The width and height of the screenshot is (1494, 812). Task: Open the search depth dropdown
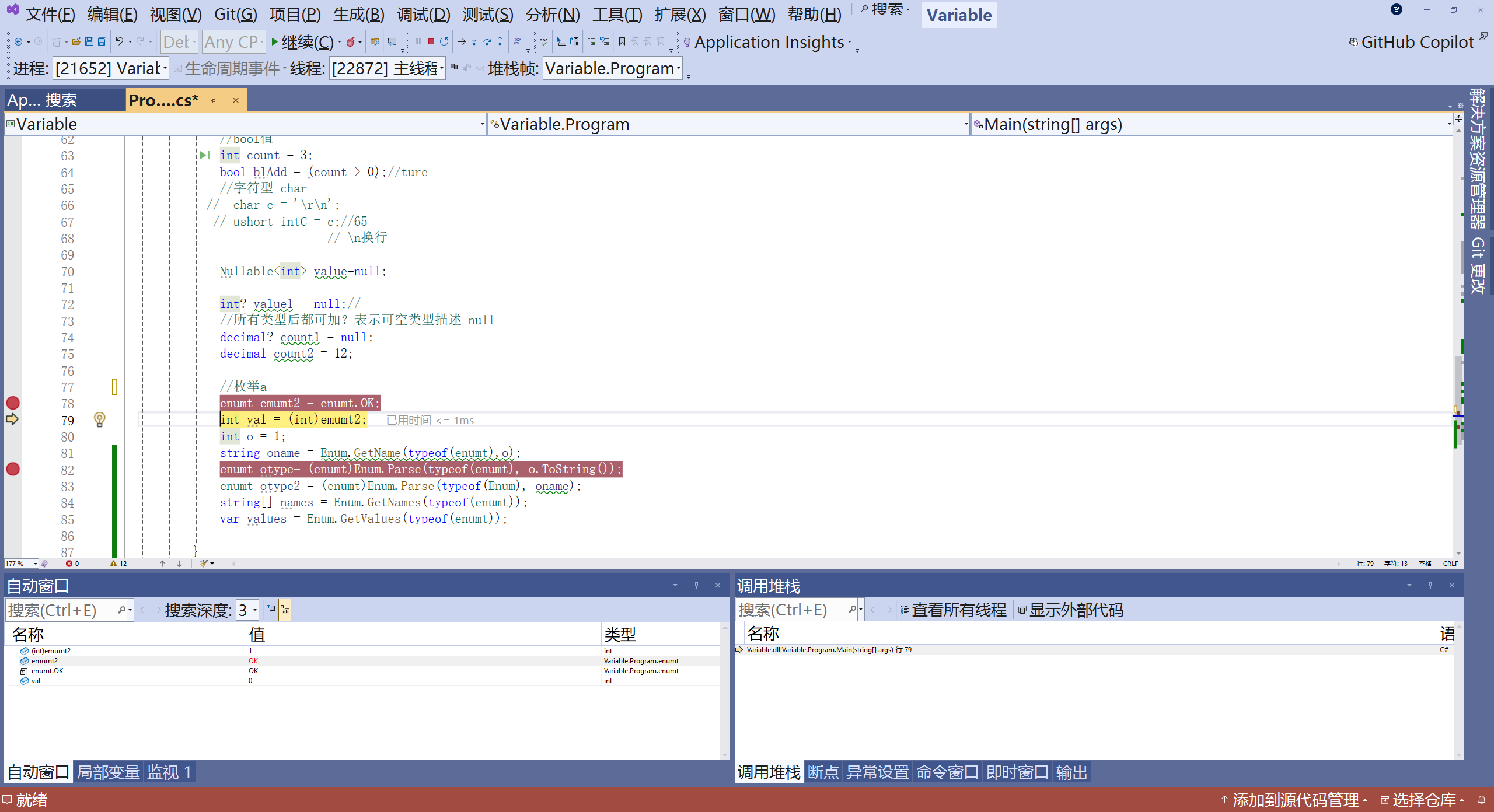(255, 610)
